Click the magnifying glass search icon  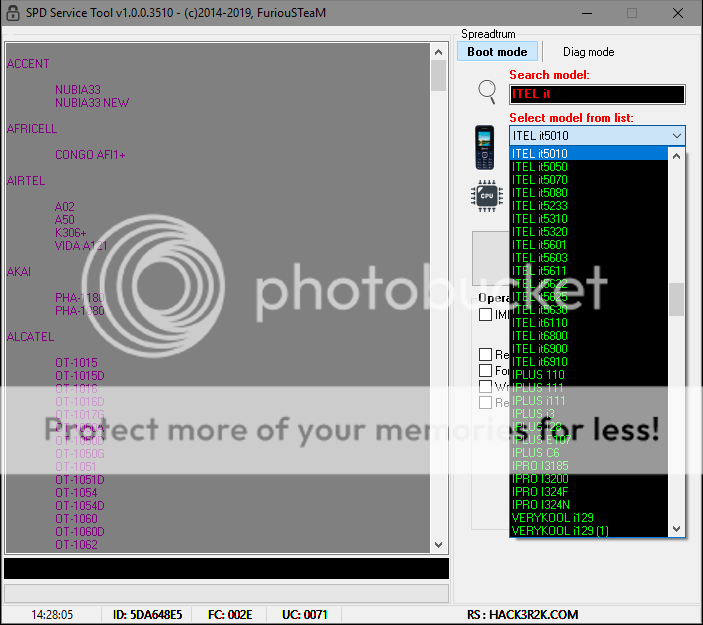(x=487, y=91)
